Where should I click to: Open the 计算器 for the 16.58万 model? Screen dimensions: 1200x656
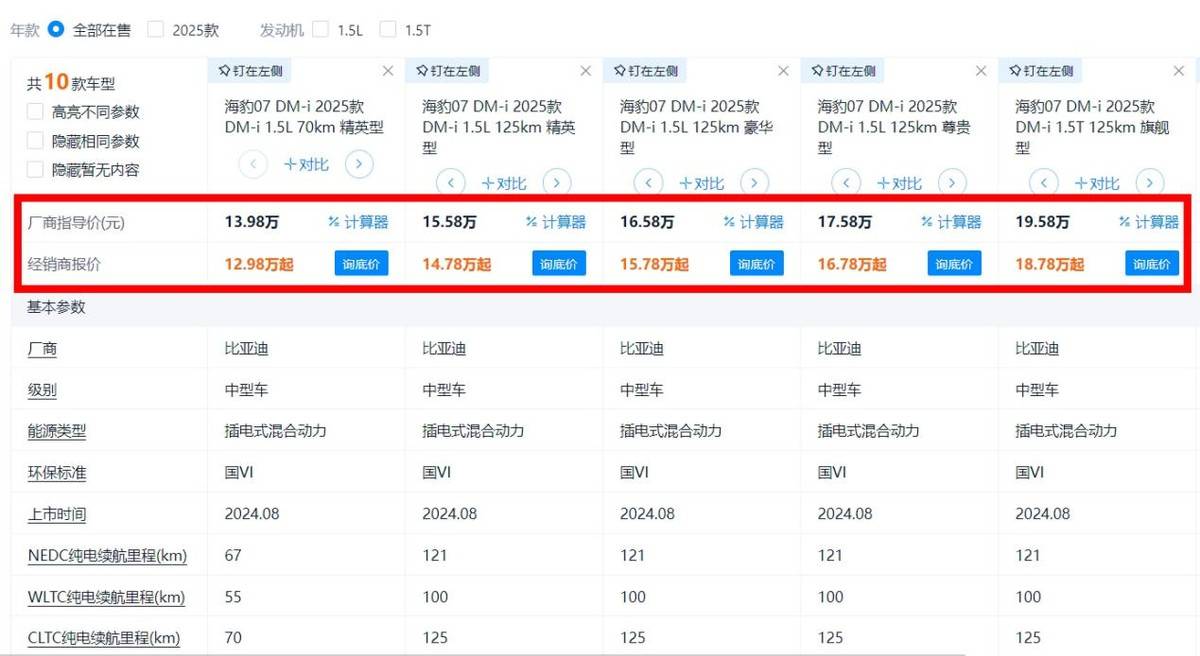click(x=754, y=222)
